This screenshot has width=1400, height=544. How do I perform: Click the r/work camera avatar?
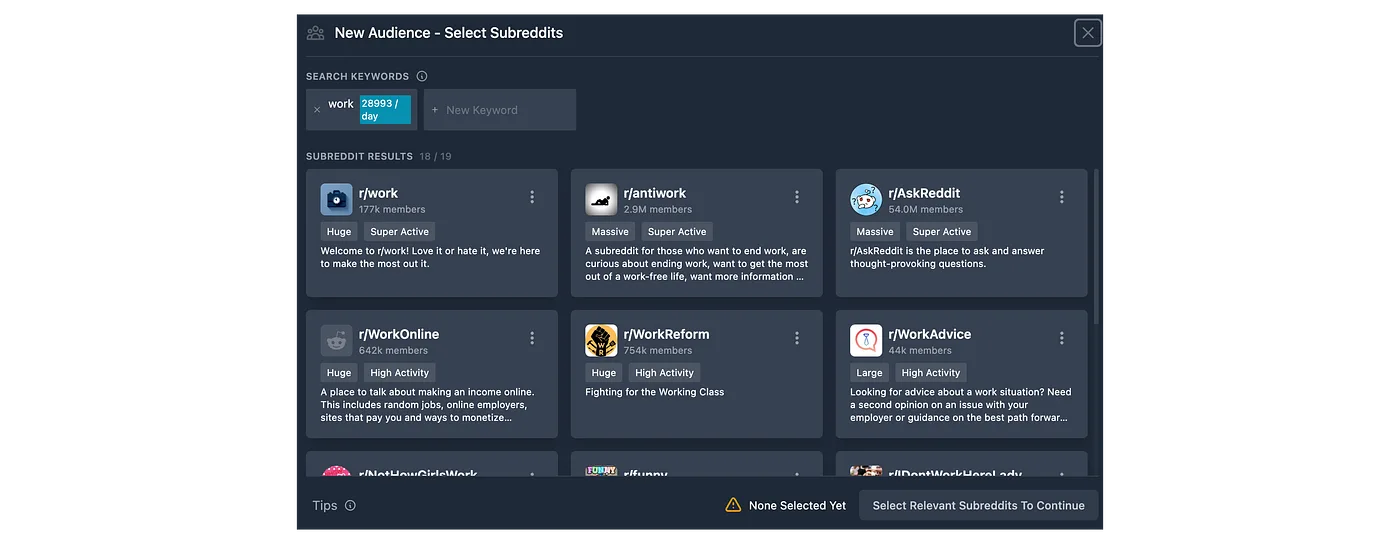tap(336, 199)
